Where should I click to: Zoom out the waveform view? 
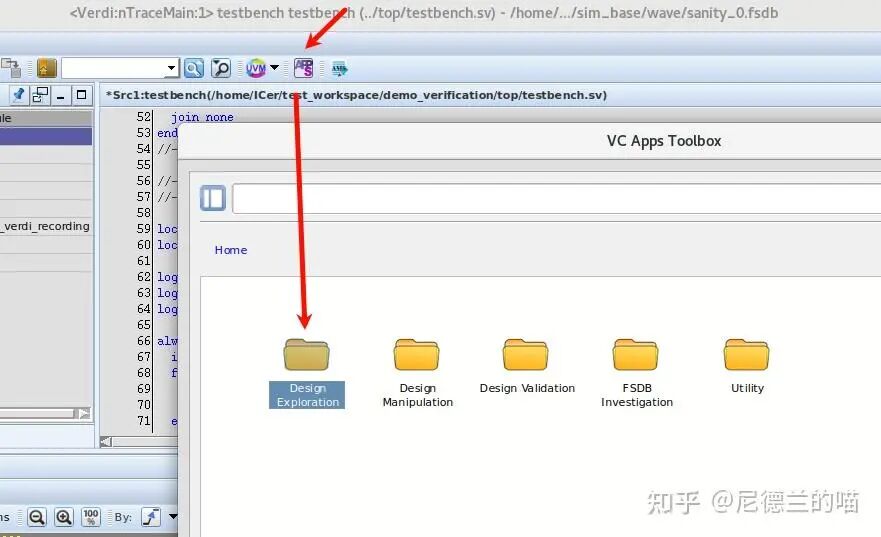(37, 517)
